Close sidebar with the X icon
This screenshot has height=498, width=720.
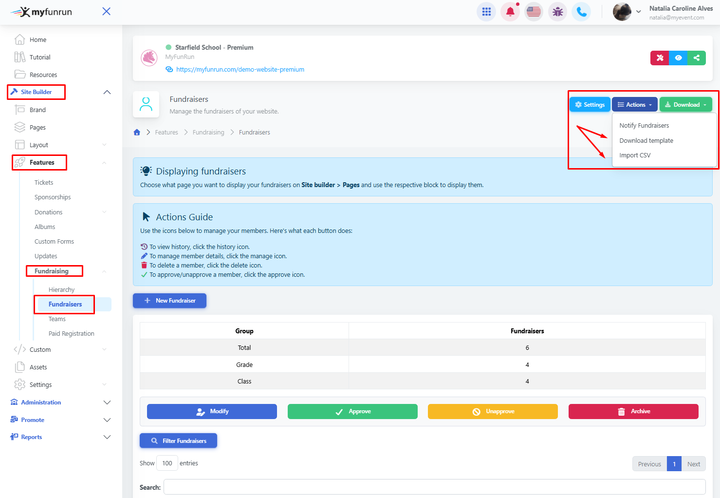pyautogui.click(x=106, y=12)
